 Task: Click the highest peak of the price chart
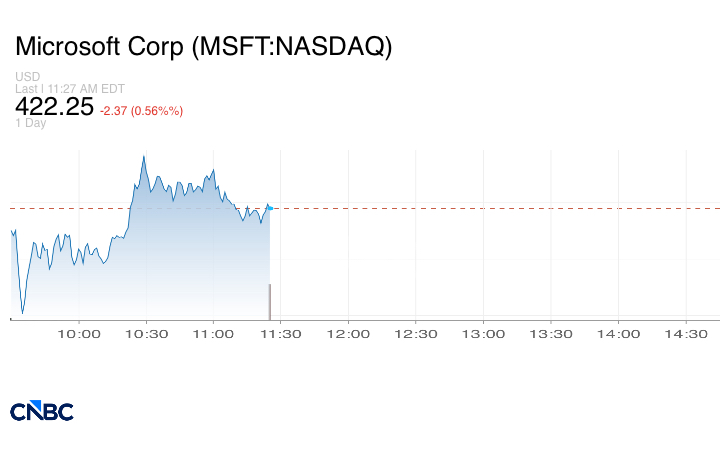coord(144,156)
